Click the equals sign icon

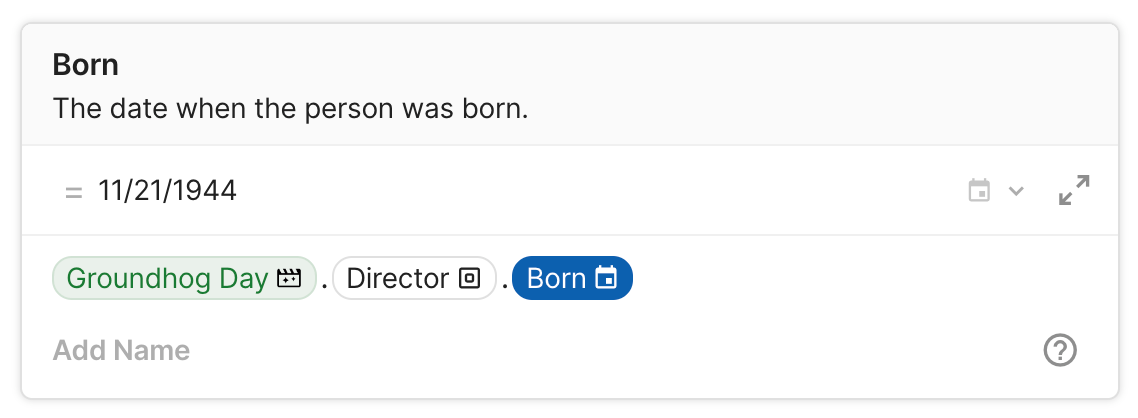point(73,191)
